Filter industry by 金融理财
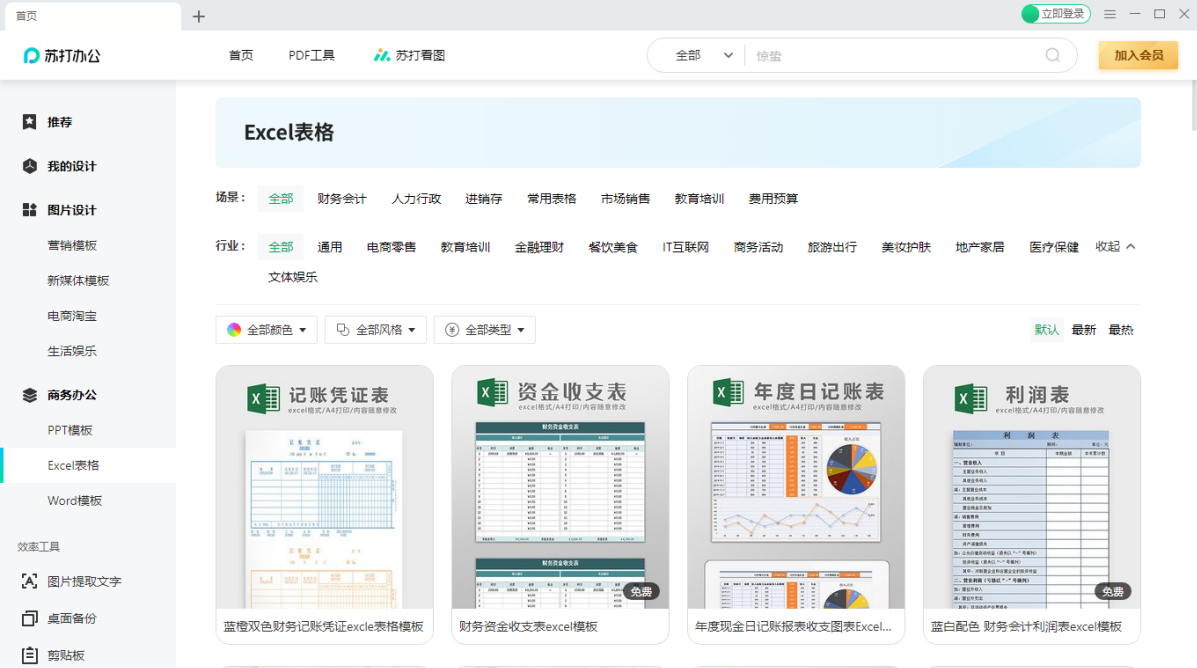 click(539, 247)
